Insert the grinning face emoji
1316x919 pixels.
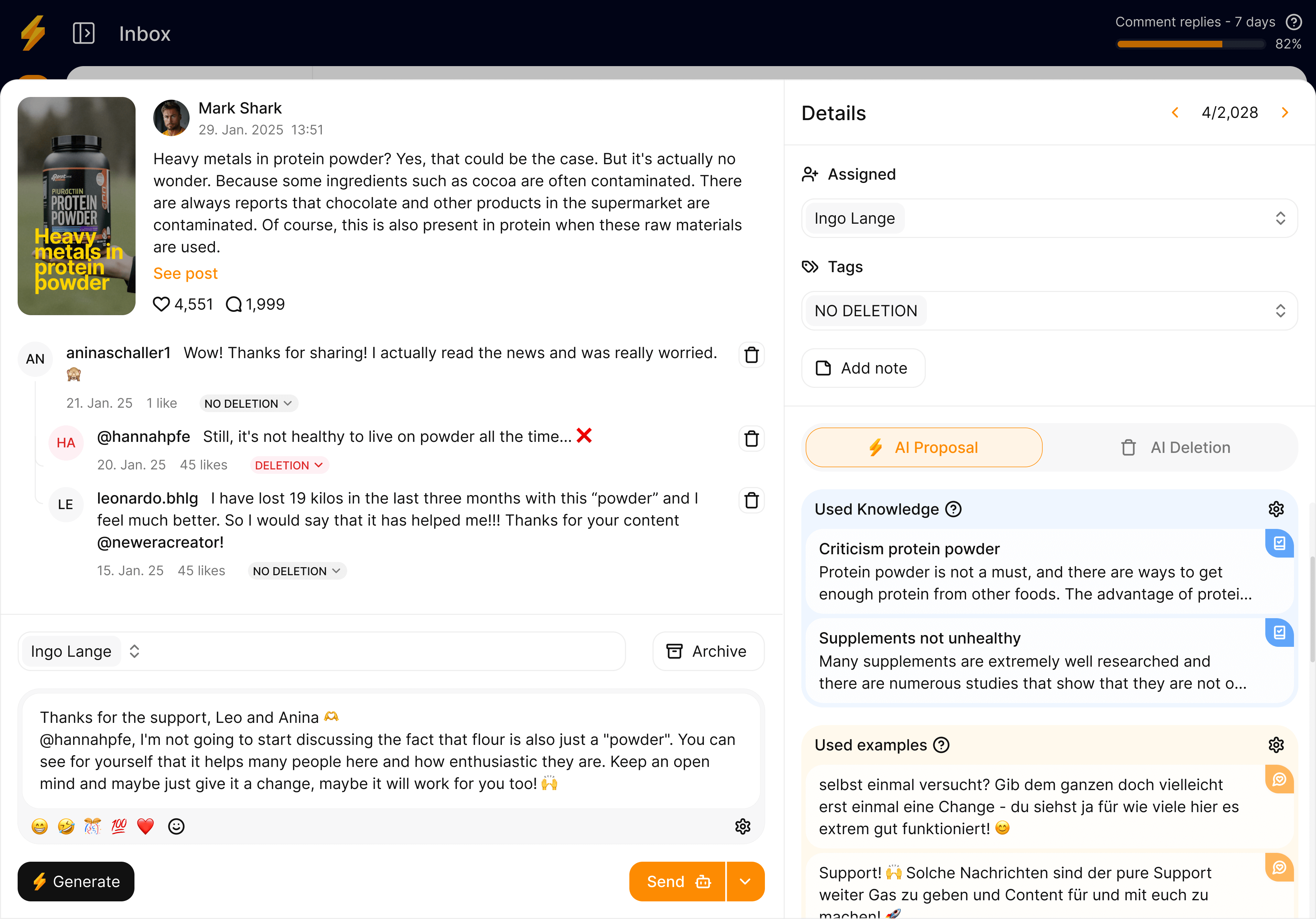[x=40, y=826]
